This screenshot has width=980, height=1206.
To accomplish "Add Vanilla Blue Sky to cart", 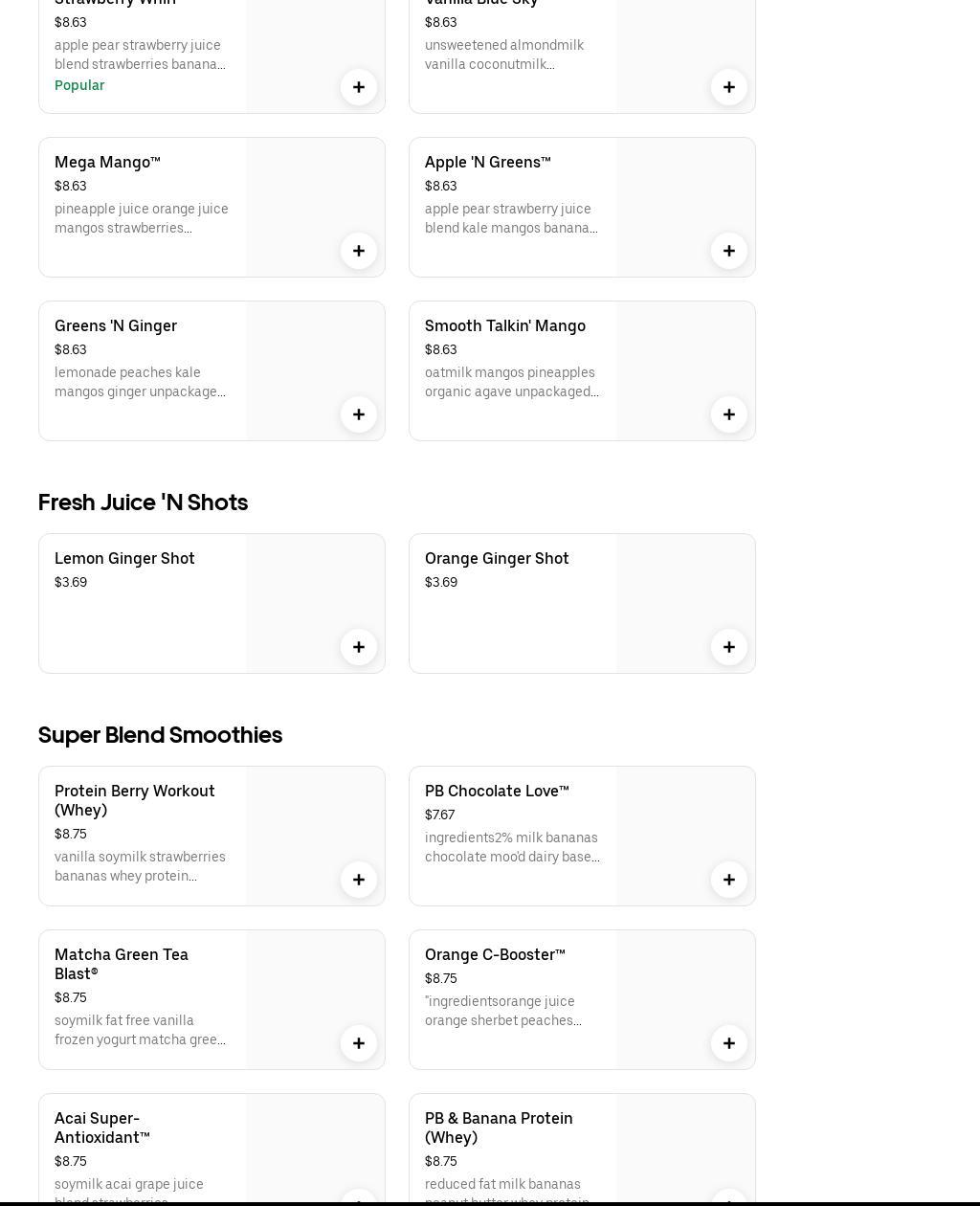I will 729,87.
